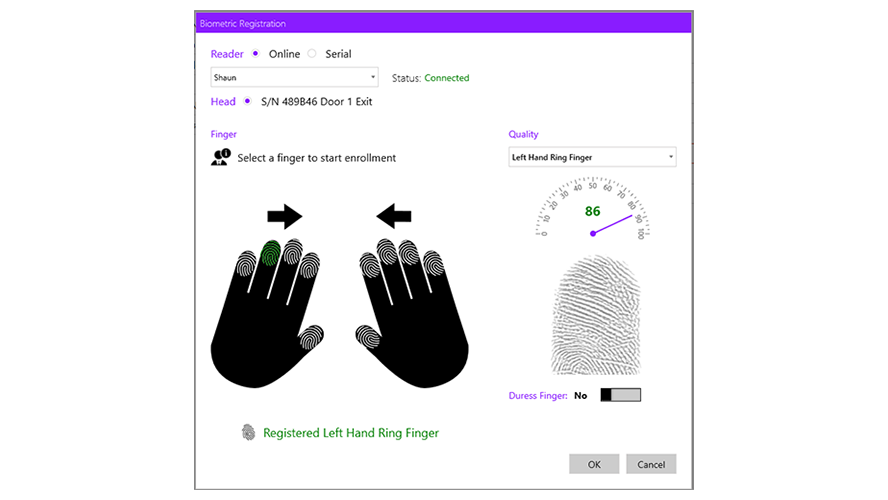Click the right-pointing arrow above left hand
The height and width of the screenshot is (500, 888).
[x=285, y=216]
